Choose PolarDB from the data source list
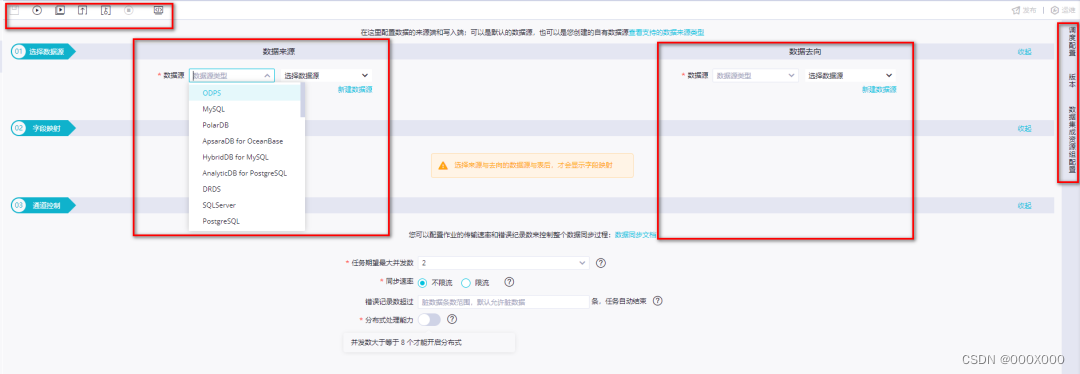The width and height of the screenshot is (1080, 374). [x=245, y=125]
